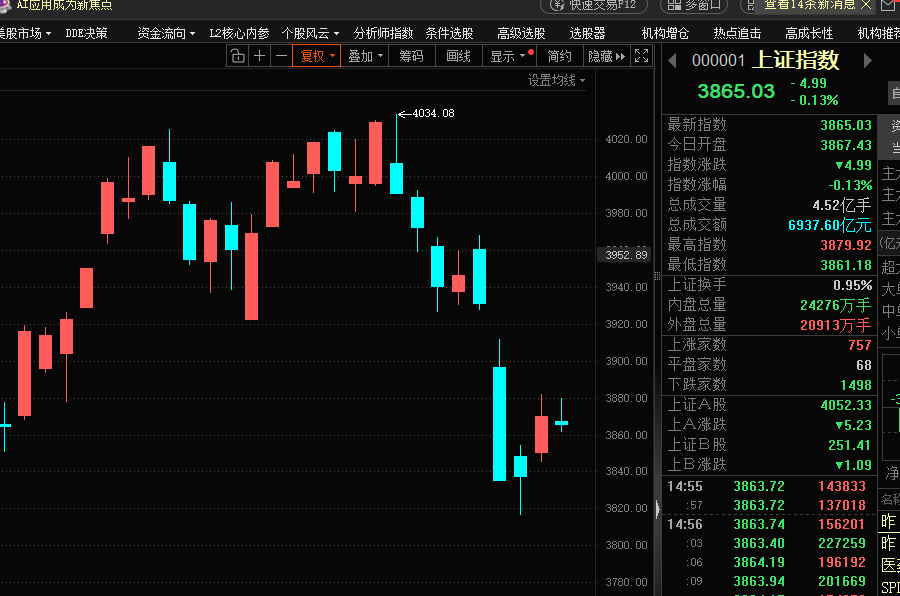Viewport: 900px width, 596px height.
Task: Click the lock icon in chart toolbar
Action: 237,56
